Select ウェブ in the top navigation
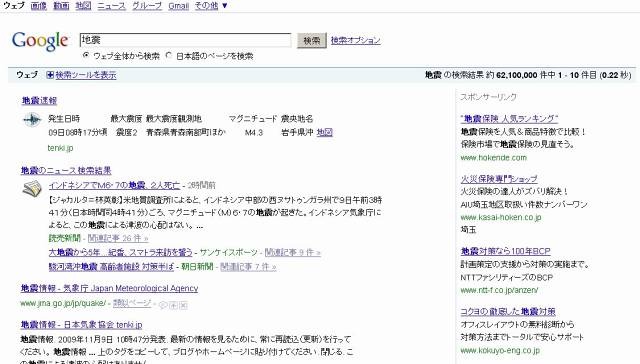The height and width of the screenshot is (364, 640). tap(14, 6)
